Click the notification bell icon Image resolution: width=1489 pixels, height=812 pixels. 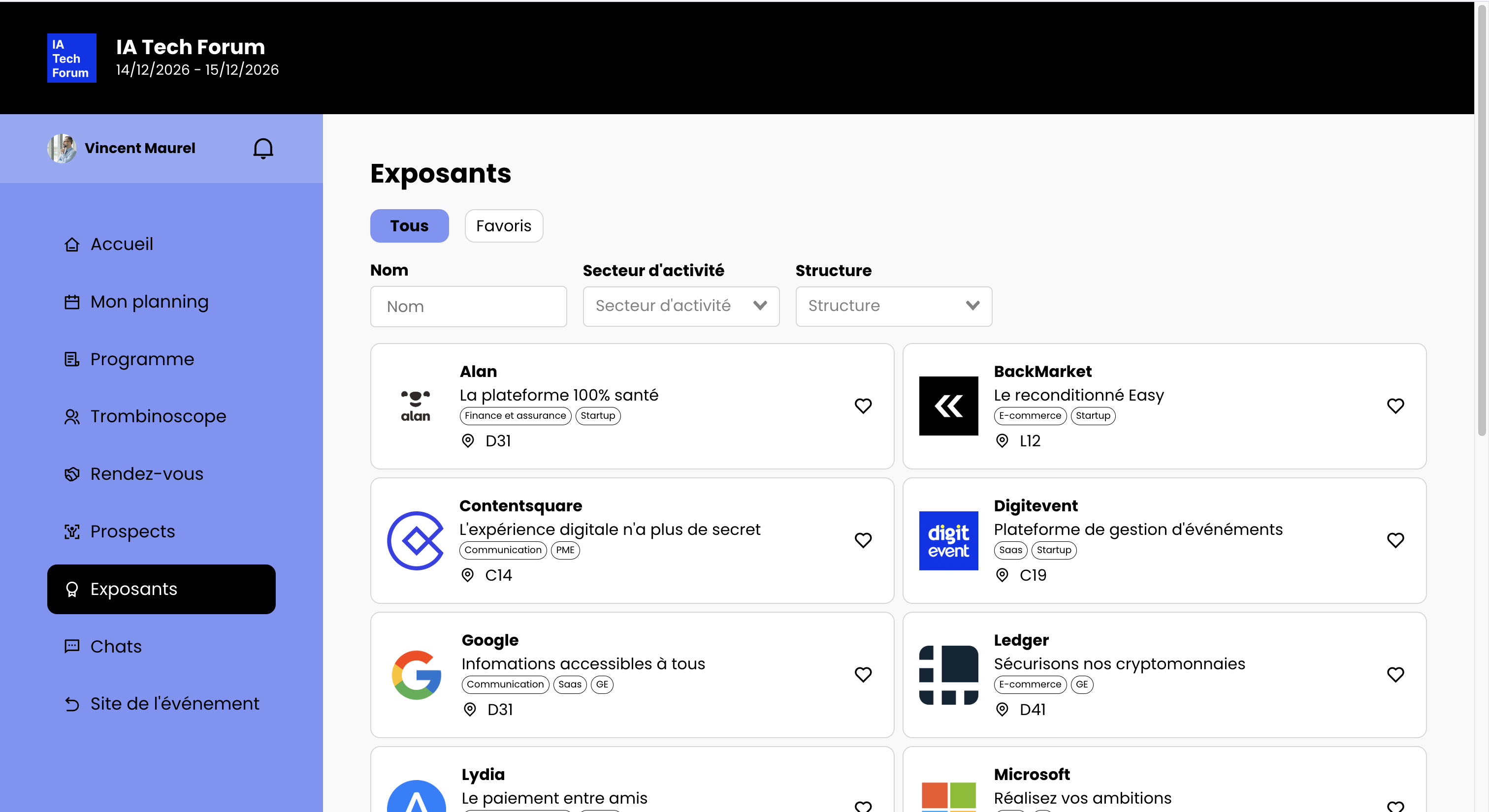tap(263, 149)
